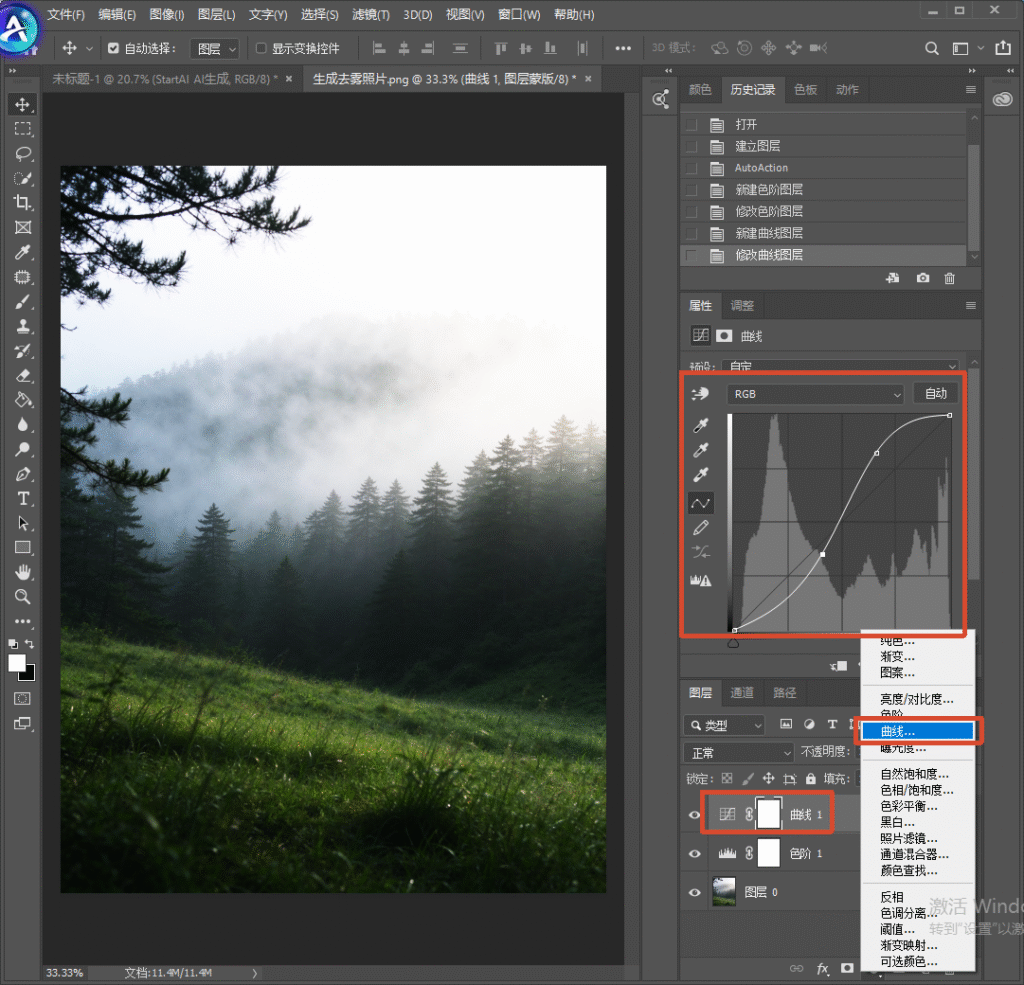Select the Type tool
Image resolution: width=1024 pixels, height=985 pixels.
click(23, 499)
